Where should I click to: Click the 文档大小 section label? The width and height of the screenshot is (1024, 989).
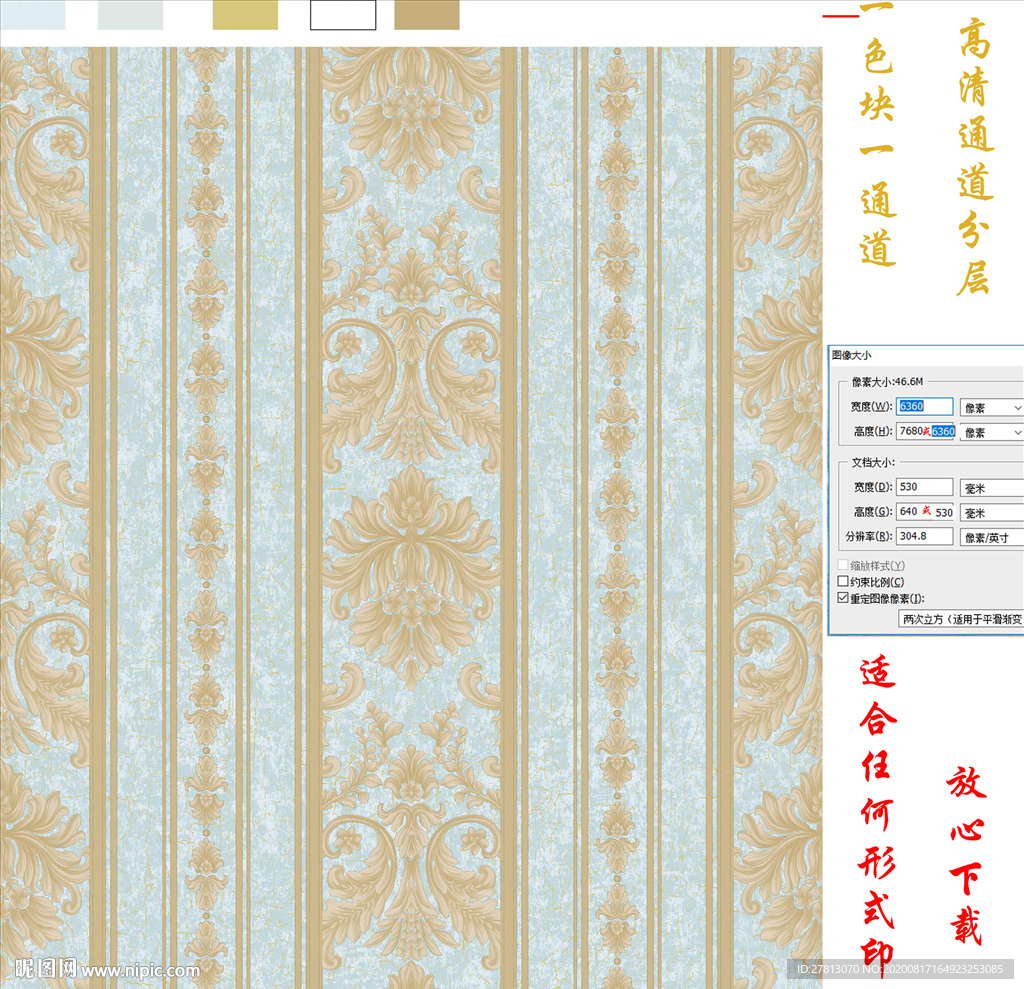[x=872, y=462]
